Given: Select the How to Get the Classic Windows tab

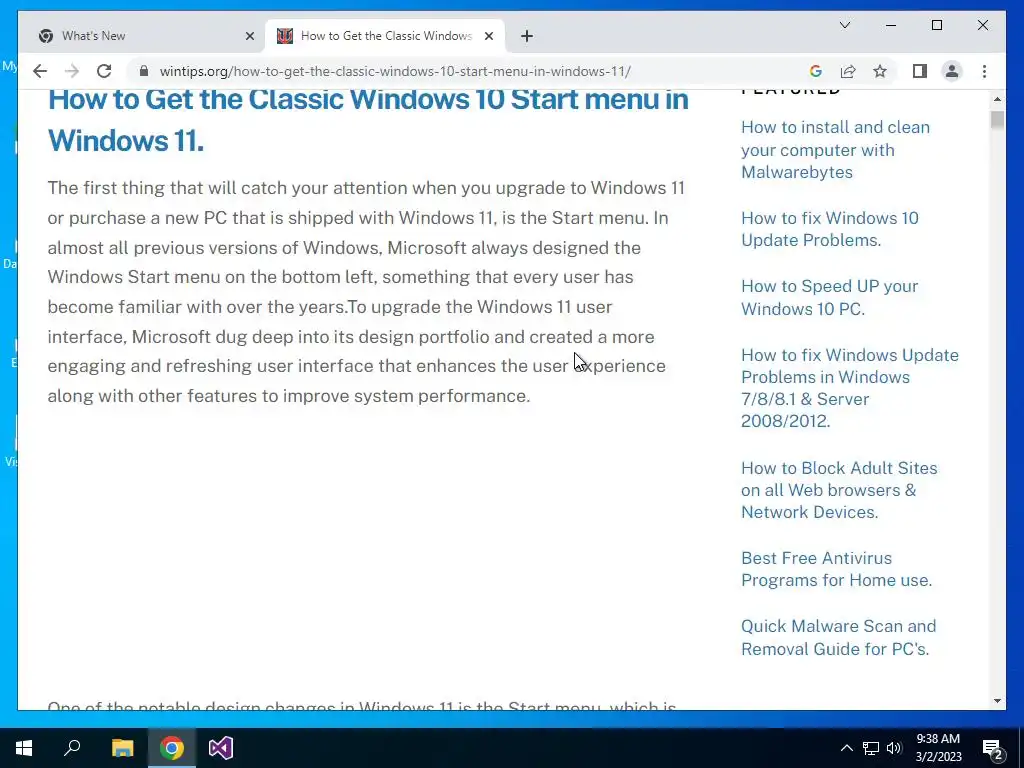Looking at the screenshot, I should [x=385, y=36].
